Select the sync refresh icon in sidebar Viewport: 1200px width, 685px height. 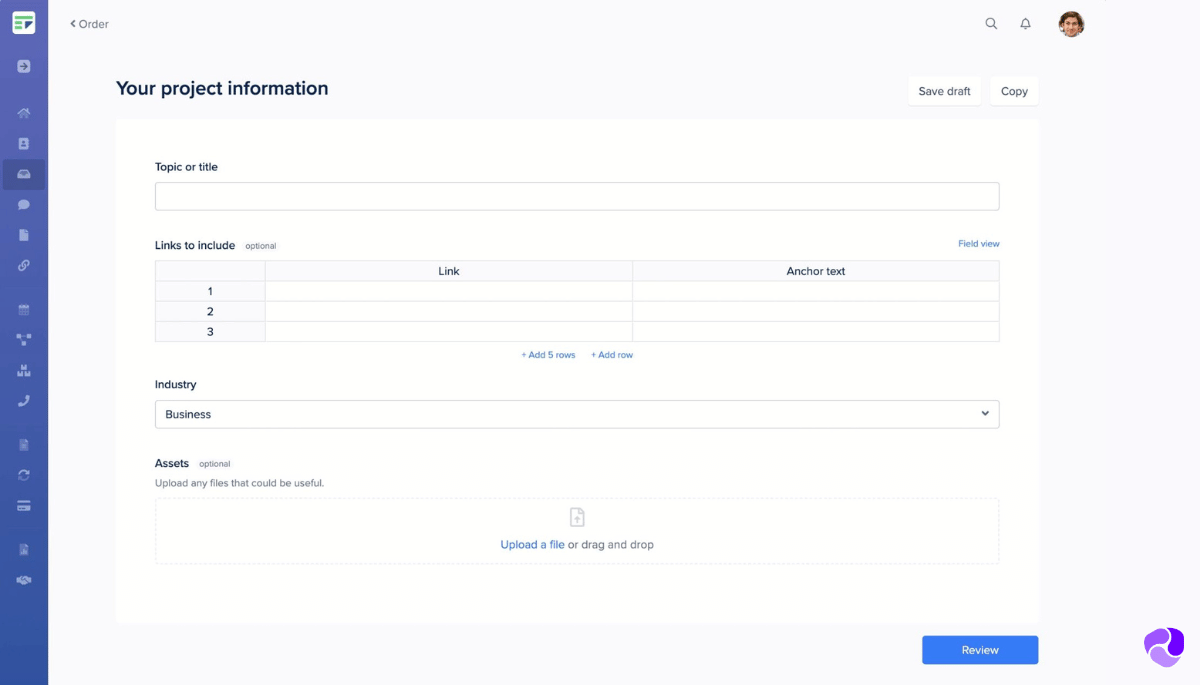point(24,474)
